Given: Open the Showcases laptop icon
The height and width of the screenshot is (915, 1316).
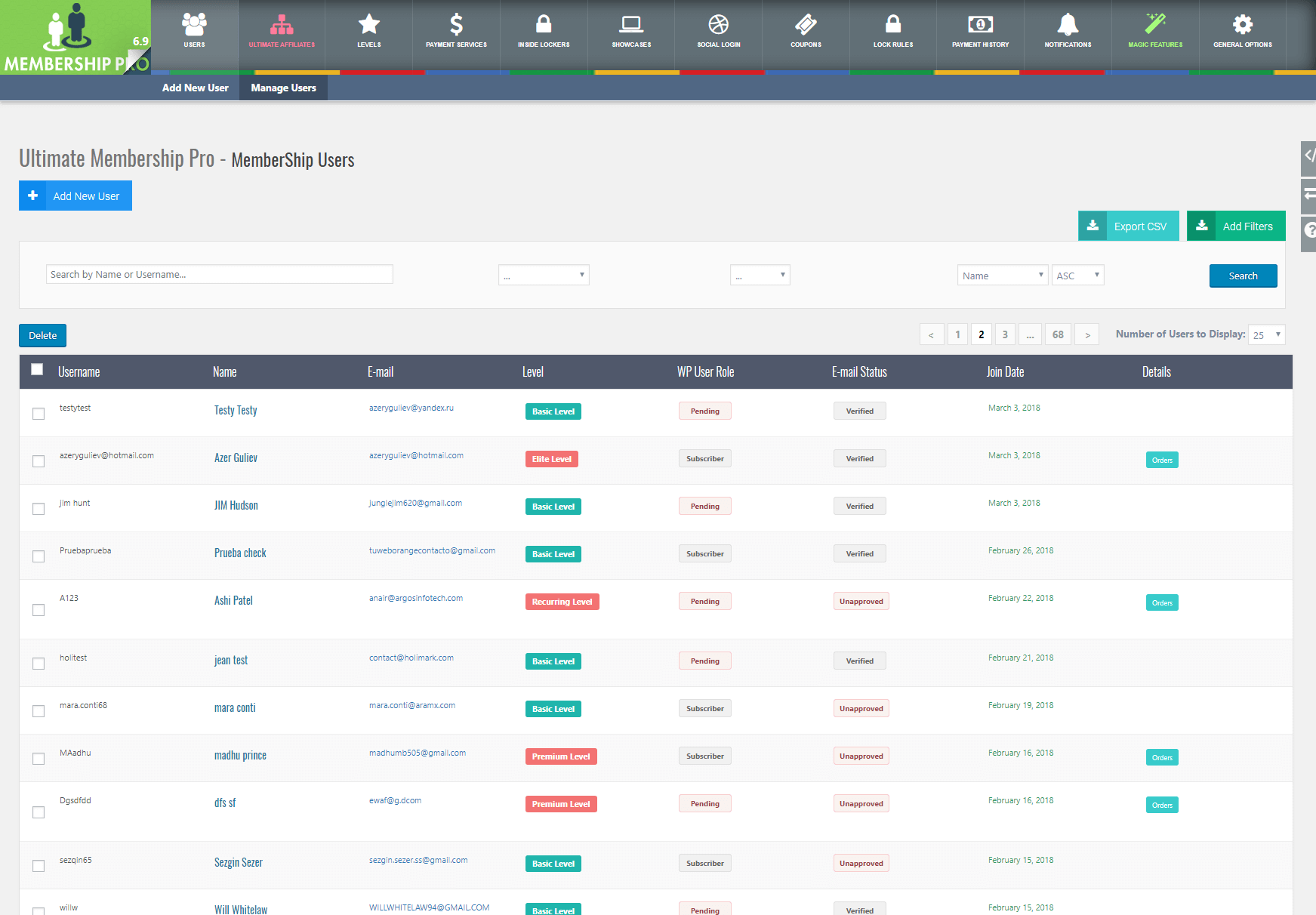Looking at the screenshot, I should tap(631, 25).
